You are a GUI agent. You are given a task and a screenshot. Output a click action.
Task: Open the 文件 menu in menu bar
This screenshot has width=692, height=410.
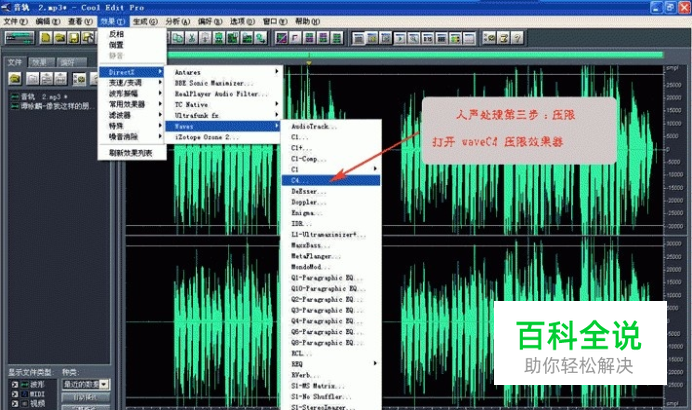tap(15, 21)
